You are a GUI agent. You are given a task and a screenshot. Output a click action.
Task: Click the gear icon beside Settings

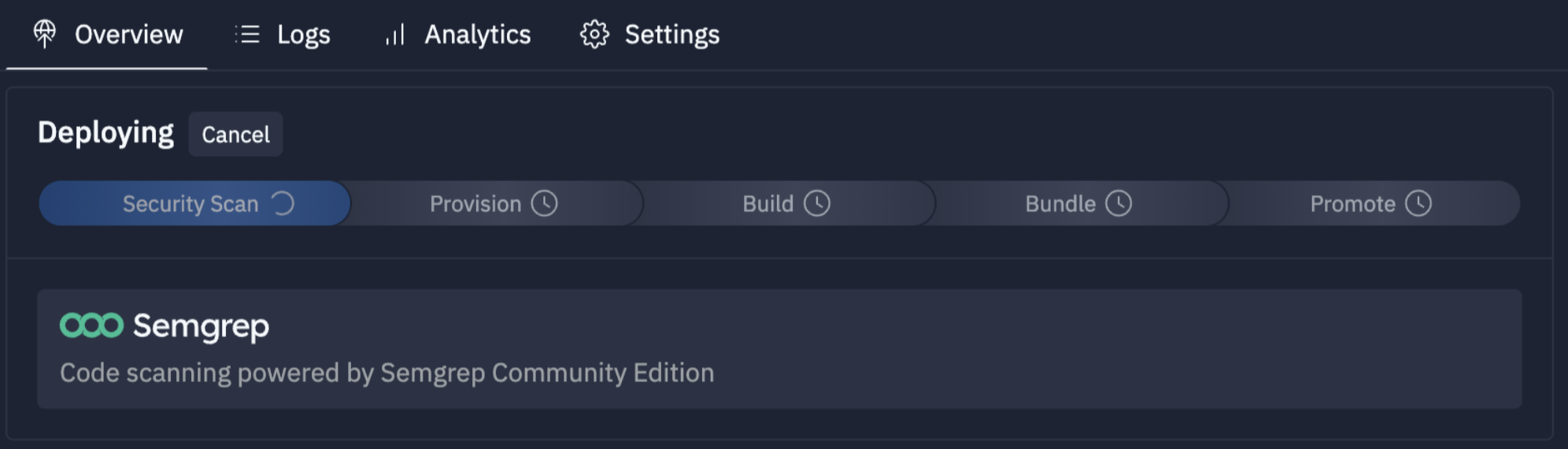point(594,34)
